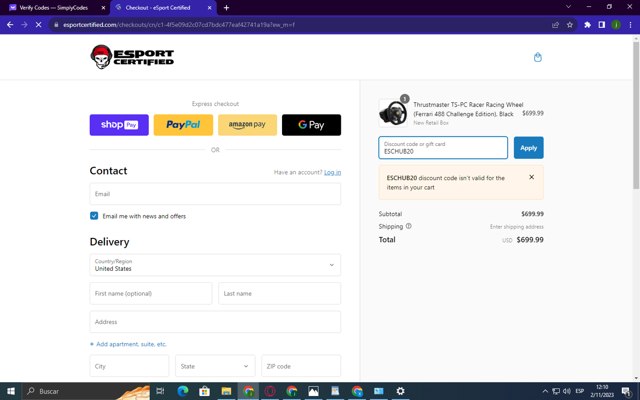Expand the Country/Region dropdown
640x400 pixels.
[x=215, y=265]
